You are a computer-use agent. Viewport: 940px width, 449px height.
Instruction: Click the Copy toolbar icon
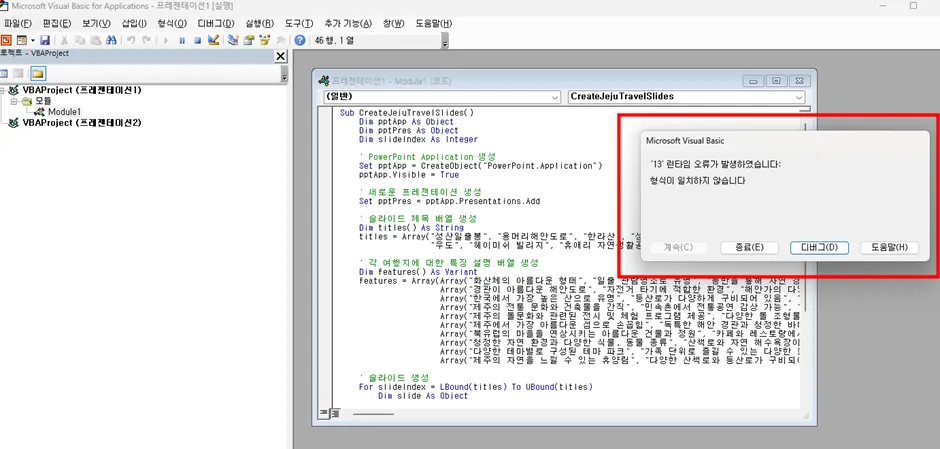click(x=80, y=40)
